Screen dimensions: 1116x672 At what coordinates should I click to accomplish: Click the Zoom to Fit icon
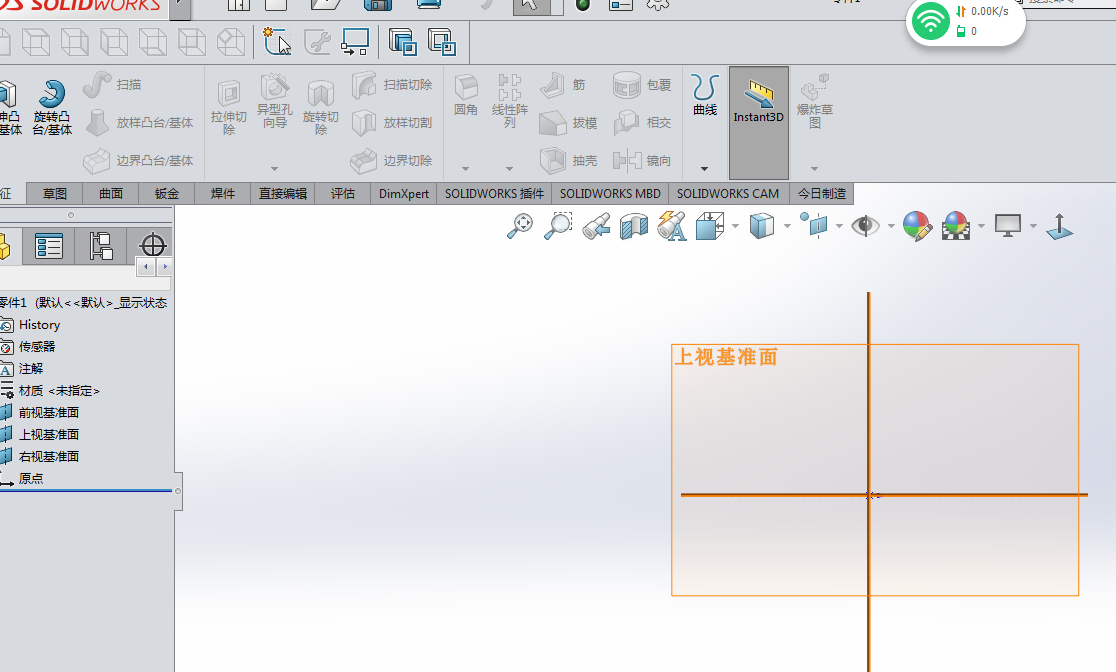pyautogui.click(x=520, y=226)
